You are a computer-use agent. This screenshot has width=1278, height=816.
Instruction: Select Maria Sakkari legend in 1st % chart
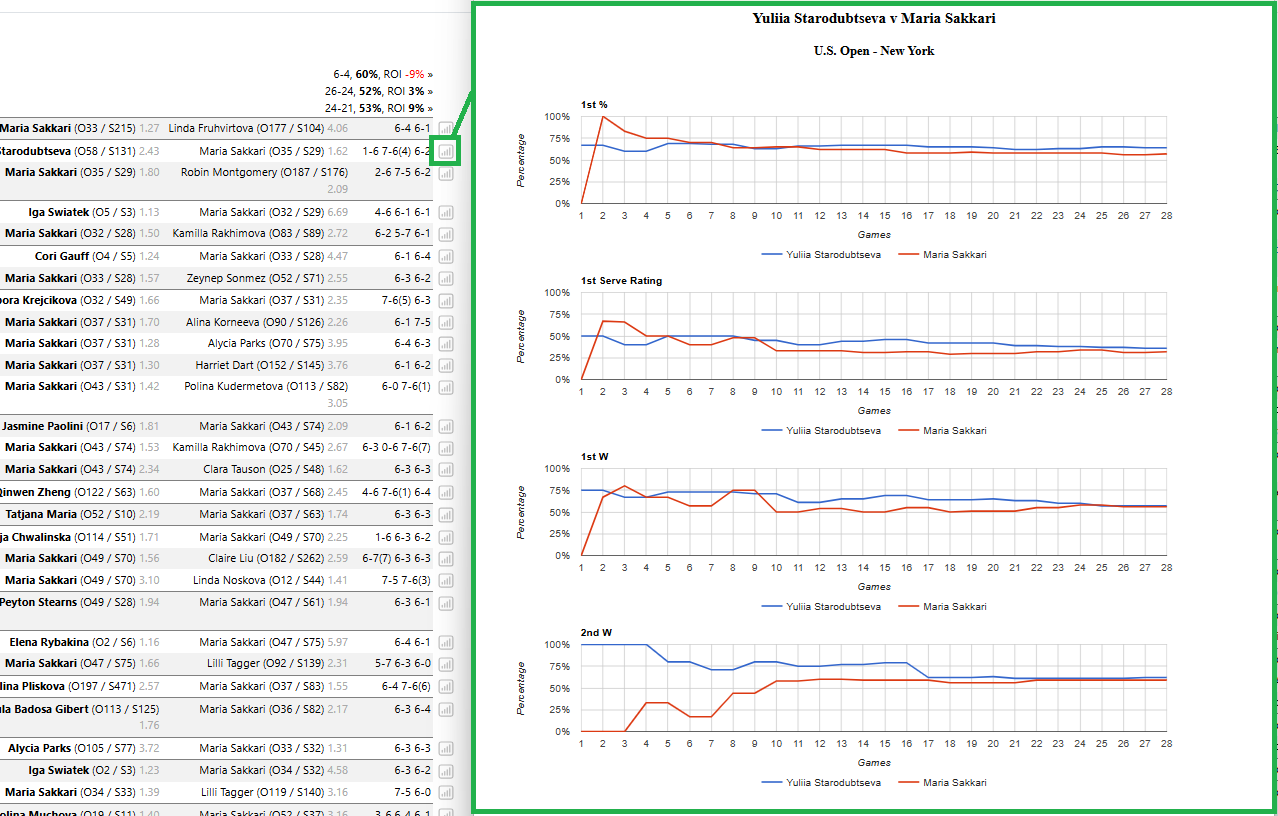click(x=942, y=255)
